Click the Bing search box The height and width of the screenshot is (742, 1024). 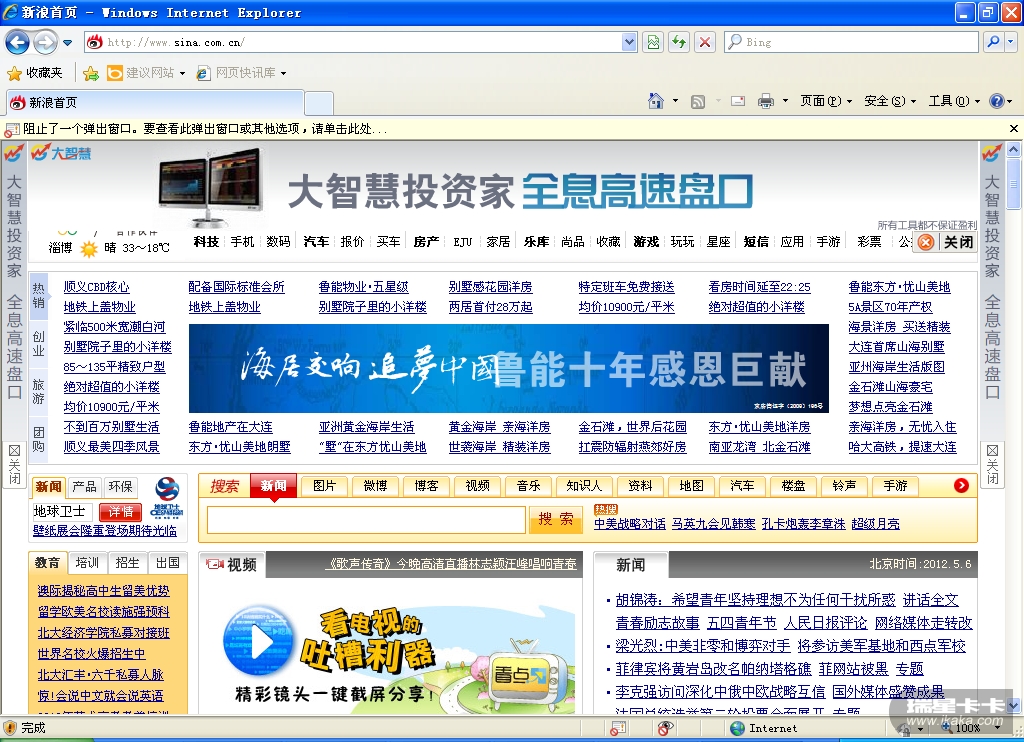click(851, 42)
